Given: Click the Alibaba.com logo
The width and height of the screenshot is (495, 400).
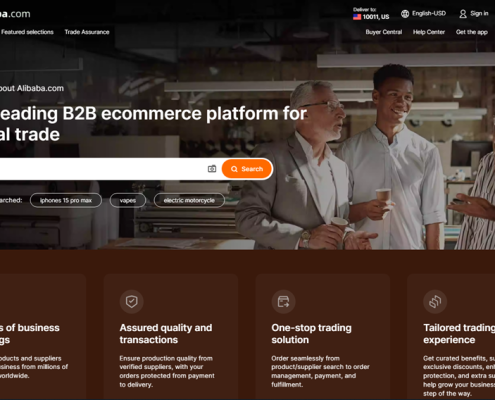Looking at the screenshot, I should pos(15,14).
